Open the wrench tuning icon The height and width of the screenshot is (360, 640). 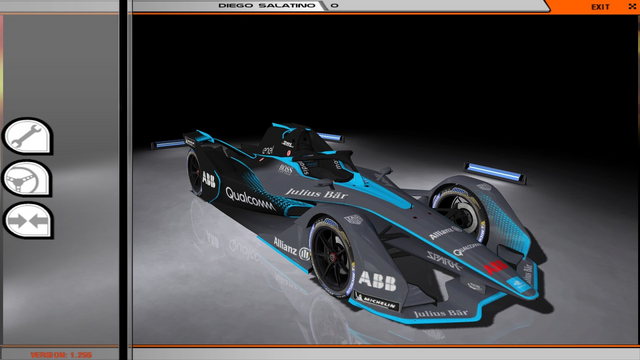point(28,136)
